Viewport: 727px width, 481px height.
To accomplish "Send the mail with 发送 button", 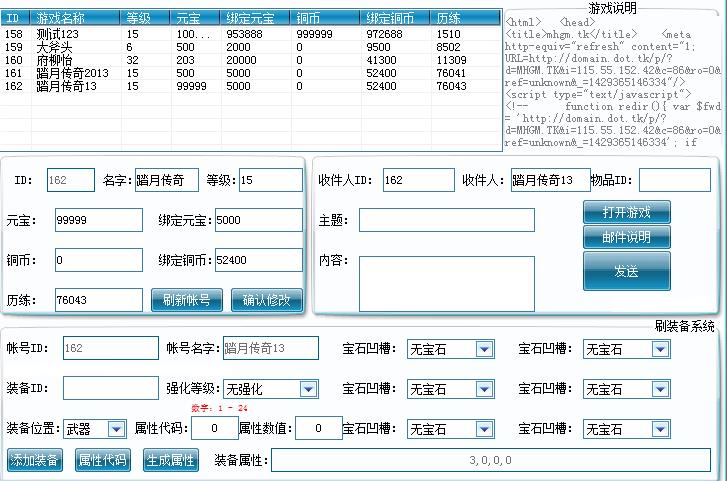I will point(627,271).
